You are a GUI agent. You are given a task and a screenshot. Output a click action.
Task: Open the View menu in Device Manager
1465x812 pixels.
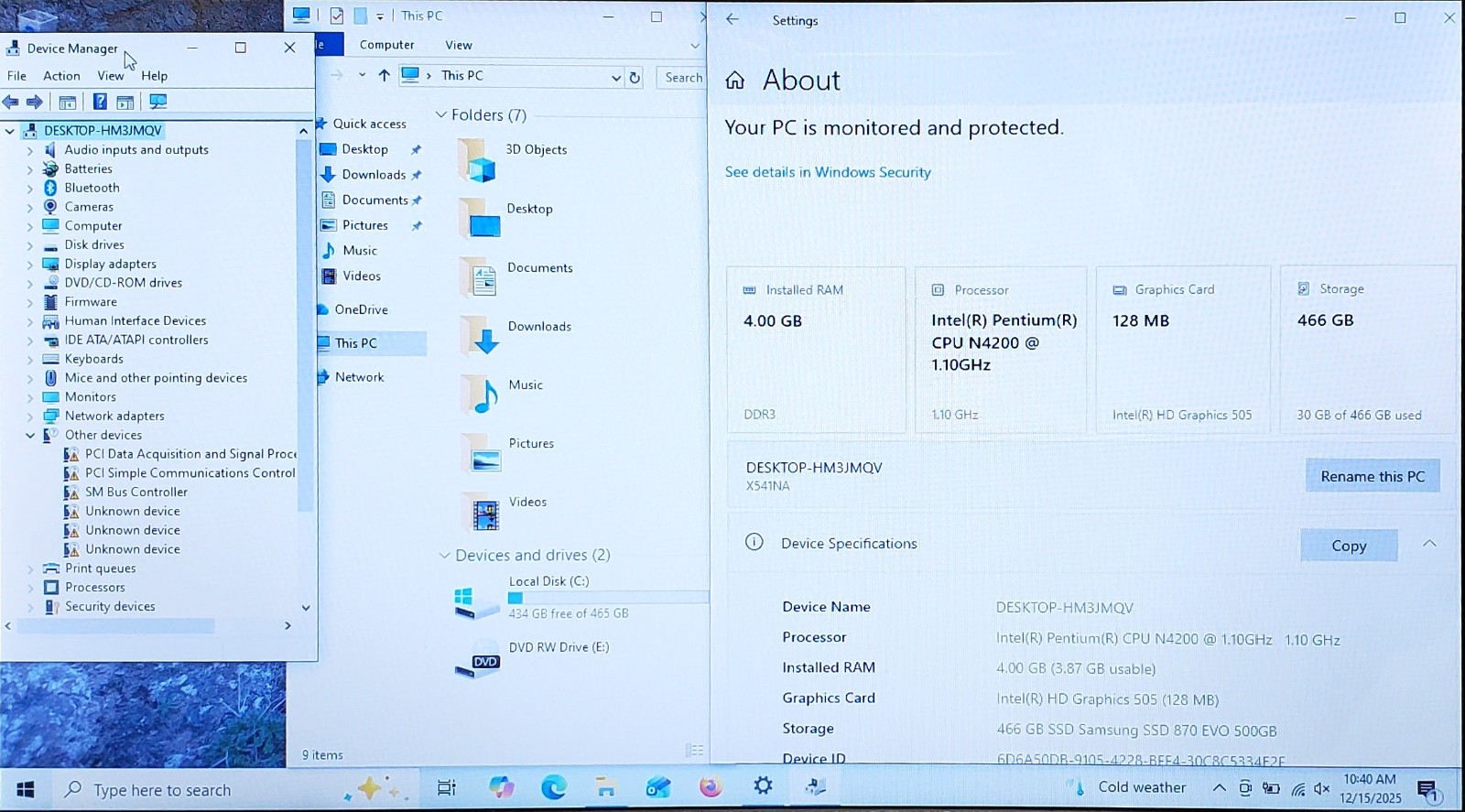[x=110, y=76]
